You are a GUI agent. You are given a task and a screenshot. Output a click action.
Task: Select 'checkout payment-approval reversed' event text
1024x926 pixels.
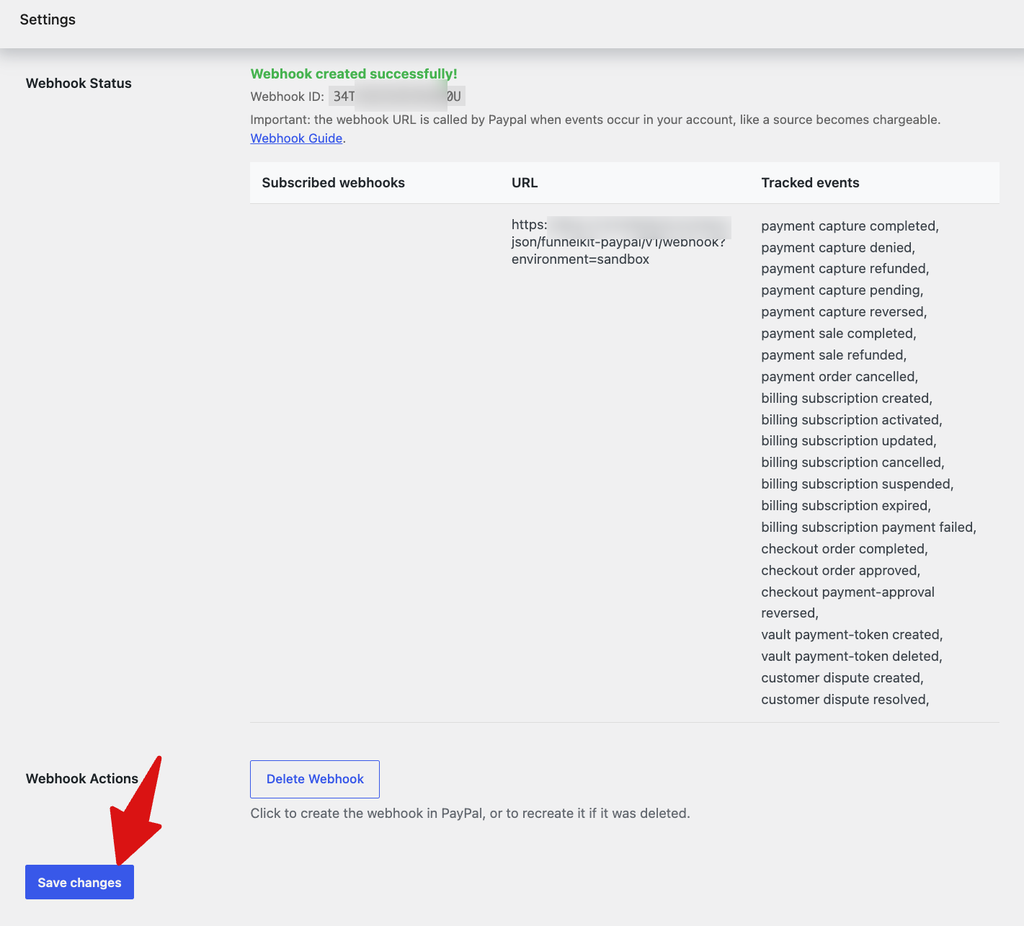click(x=848, y=602)
